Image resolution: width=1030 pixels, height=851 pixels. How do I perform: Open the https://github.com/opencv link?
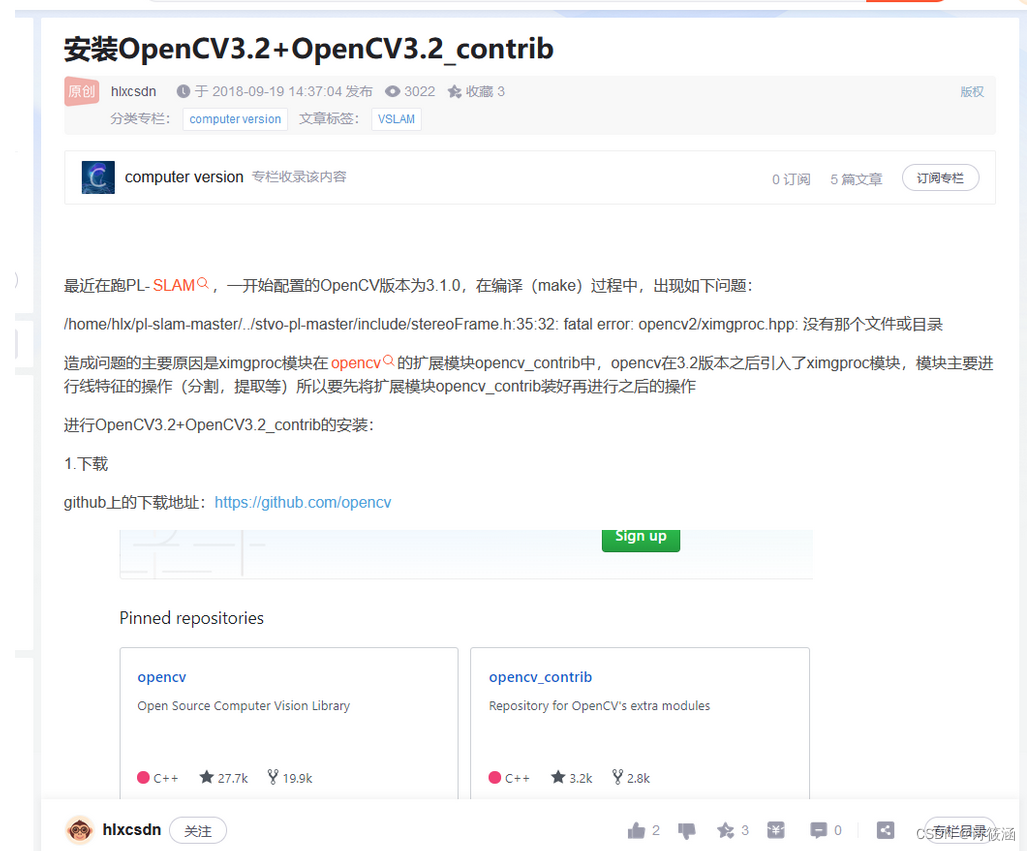click(303, 502)
